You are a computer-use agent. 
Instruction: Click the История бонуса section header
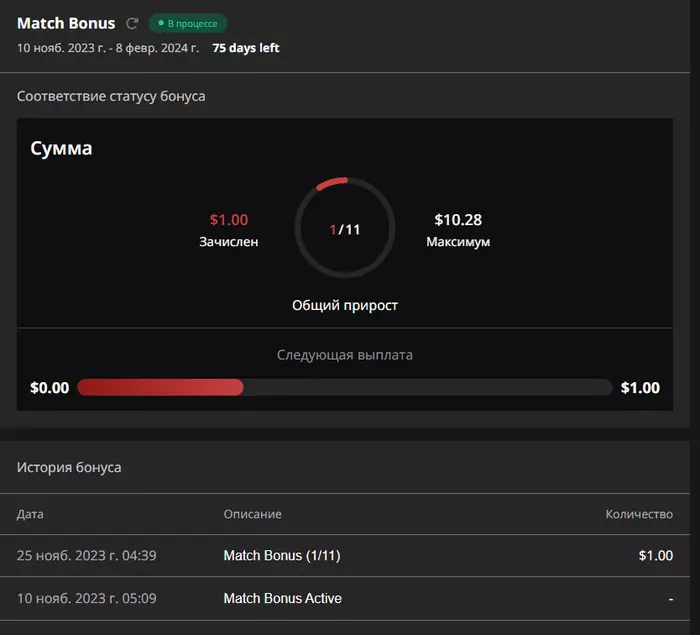(70, 467)
